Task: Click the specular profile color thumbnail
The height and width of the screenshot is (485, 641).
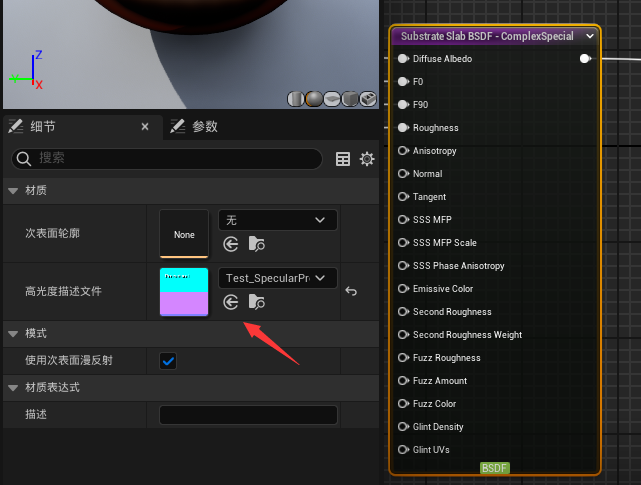Action: click(x=184, y=292)
